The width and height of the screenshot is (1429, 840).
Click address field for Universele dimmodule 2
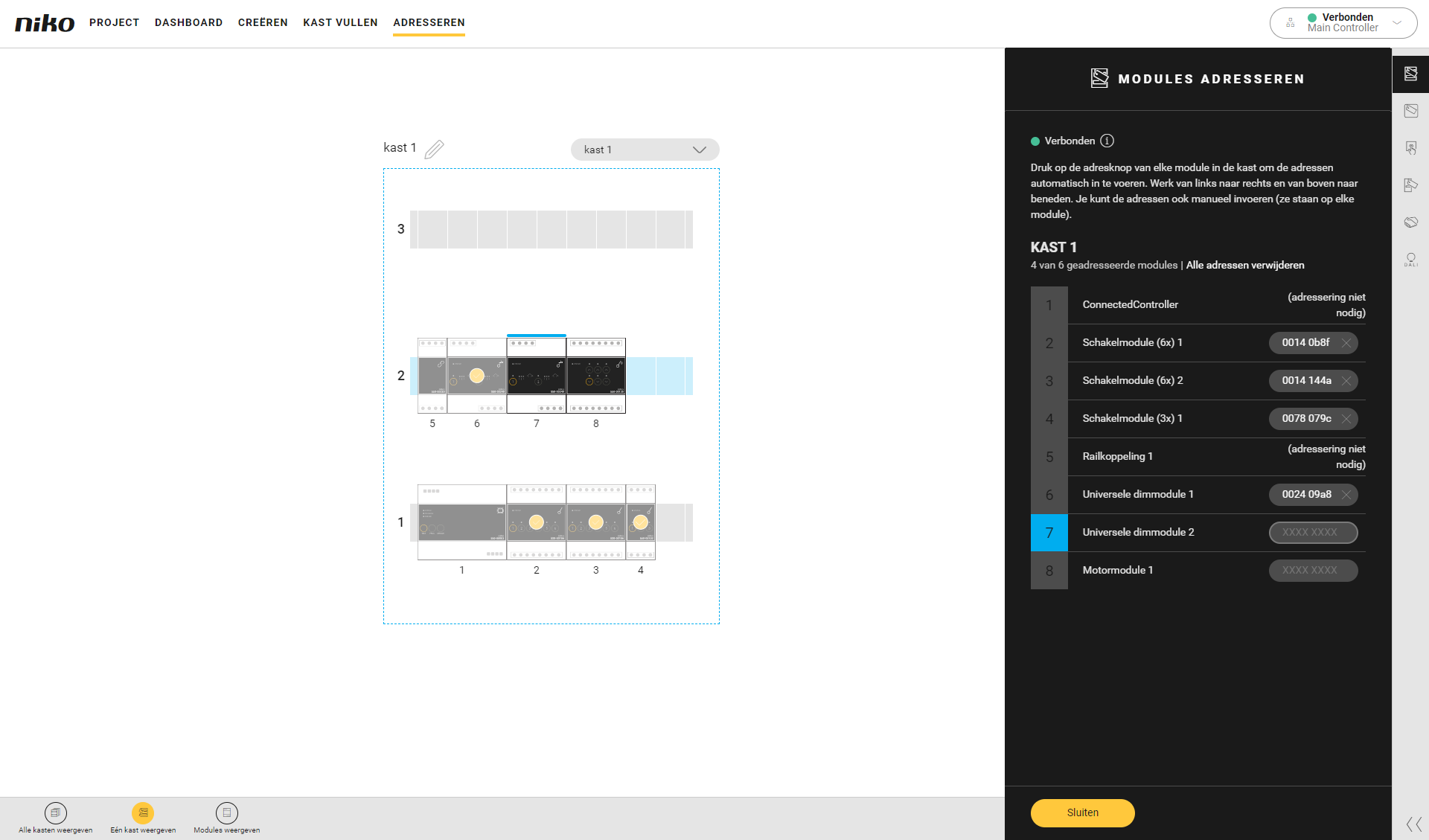1313,533
